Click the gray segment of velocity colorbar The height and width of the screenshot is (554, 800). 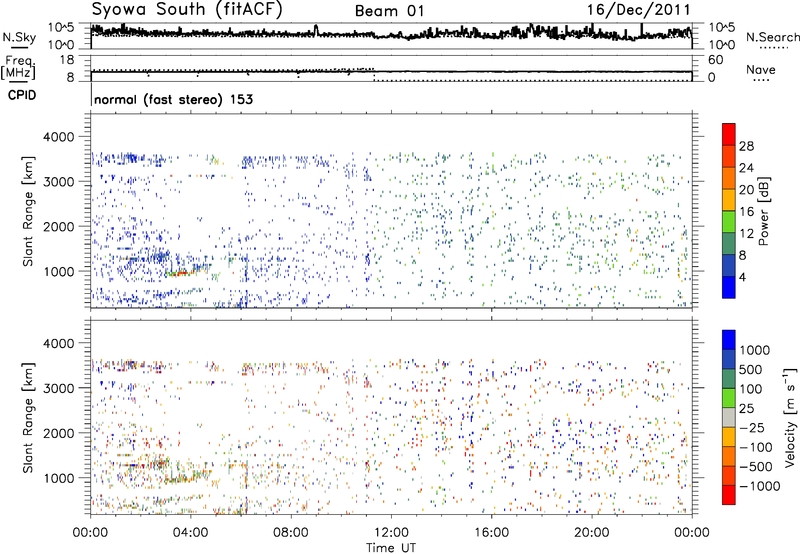729,418
